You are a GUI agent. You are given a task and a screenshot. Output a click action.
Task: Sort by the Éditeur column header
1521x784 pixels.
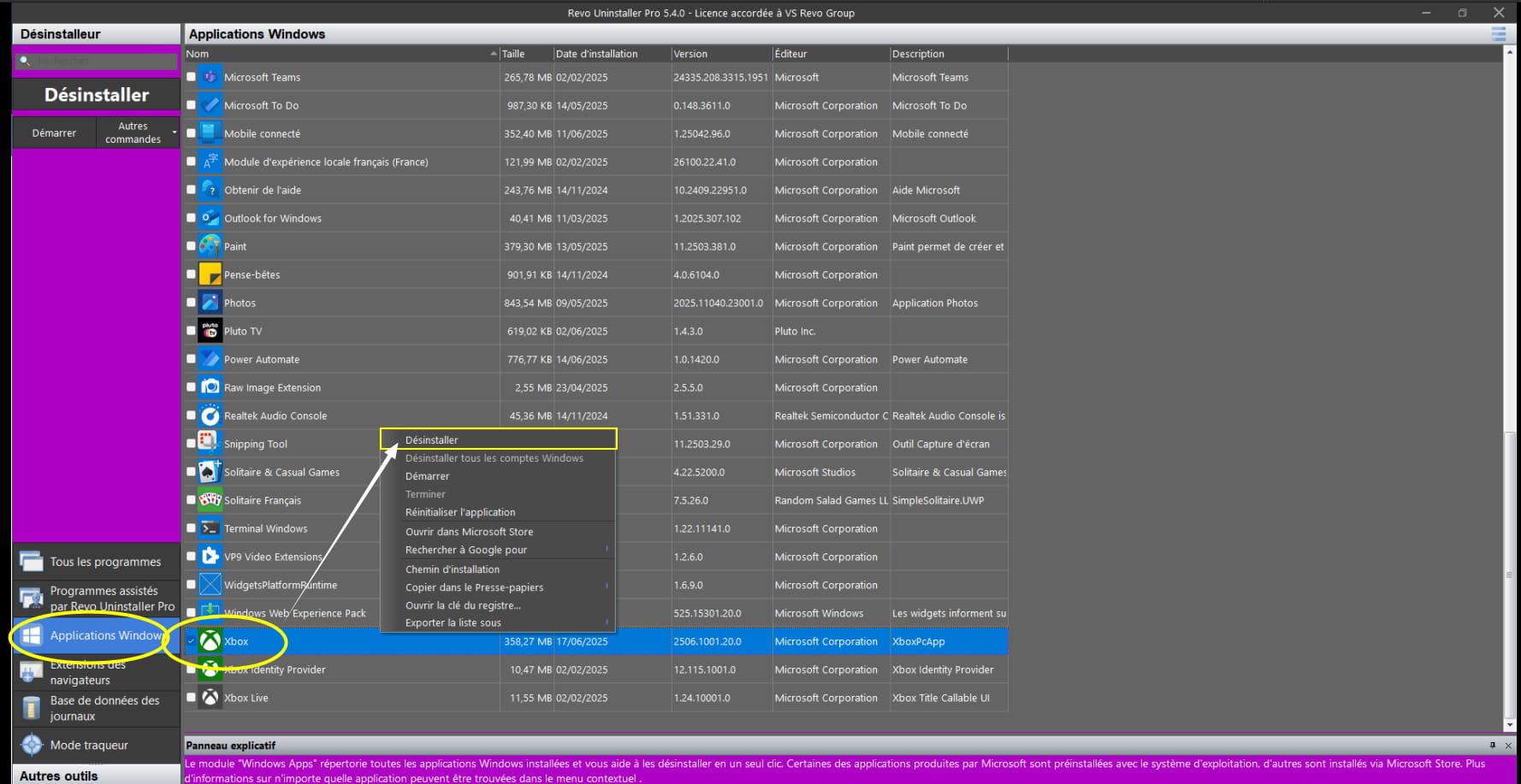coord(831,54)
